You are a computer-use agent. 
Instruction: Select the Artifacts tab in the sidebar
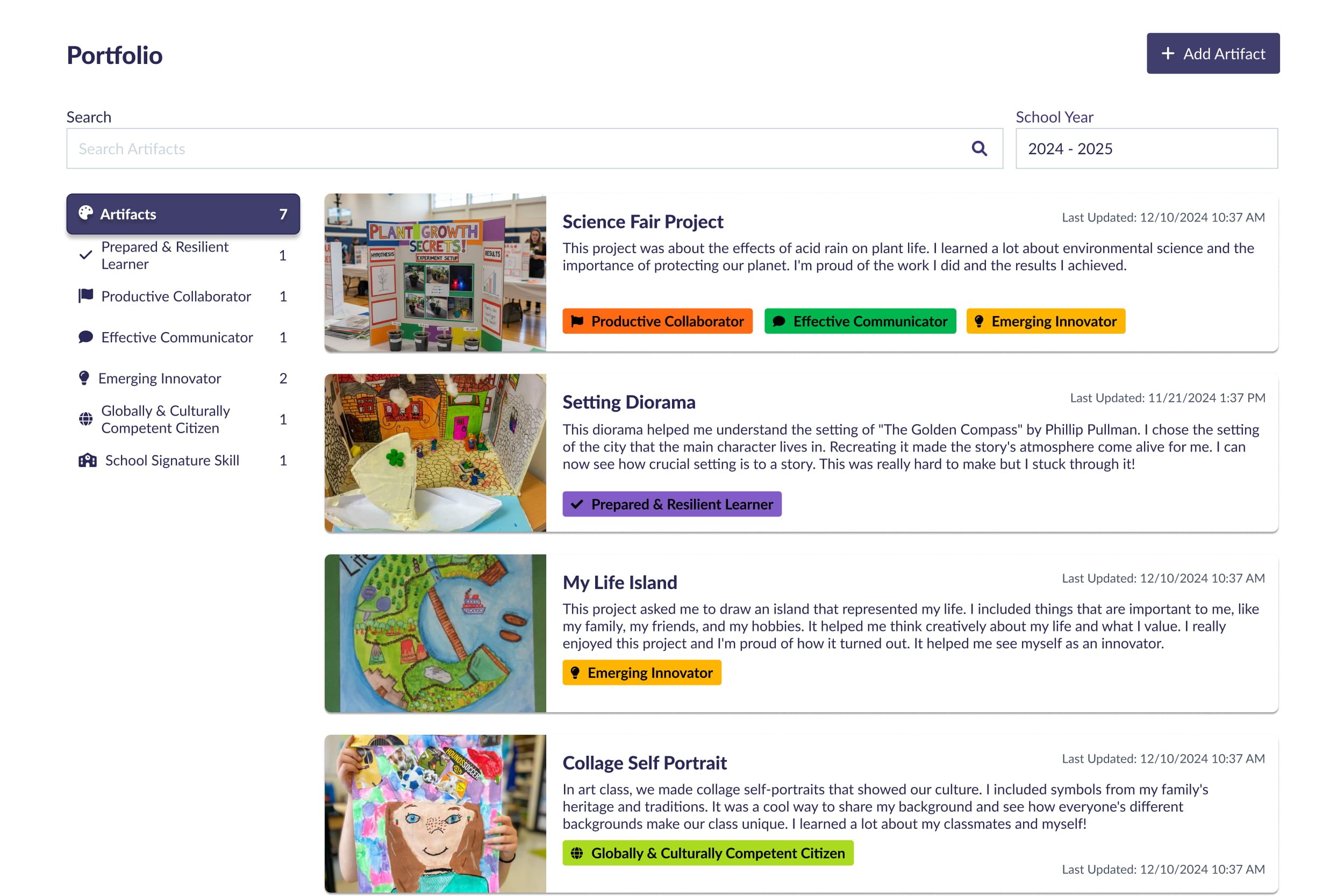tap(183, 214)
